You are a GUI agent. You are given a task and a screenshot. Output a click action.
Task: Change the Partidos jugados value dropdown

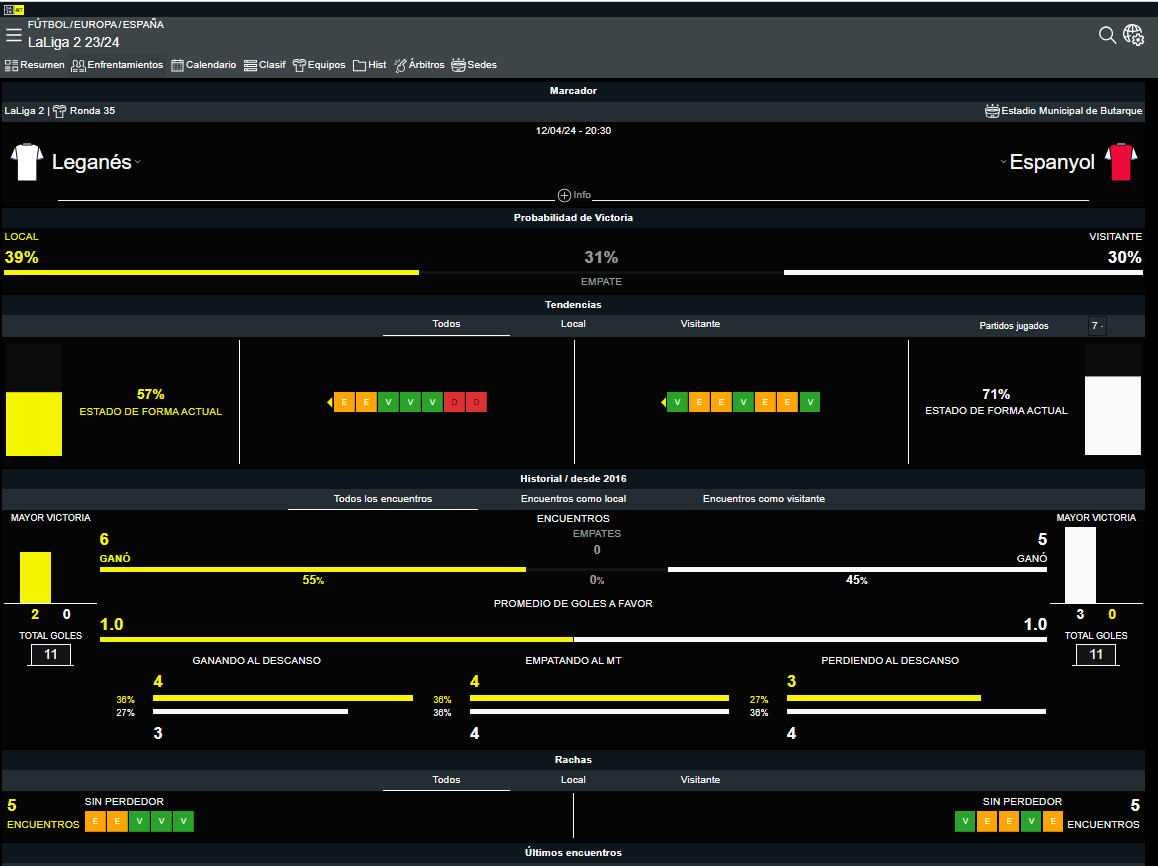point(1097,325)
